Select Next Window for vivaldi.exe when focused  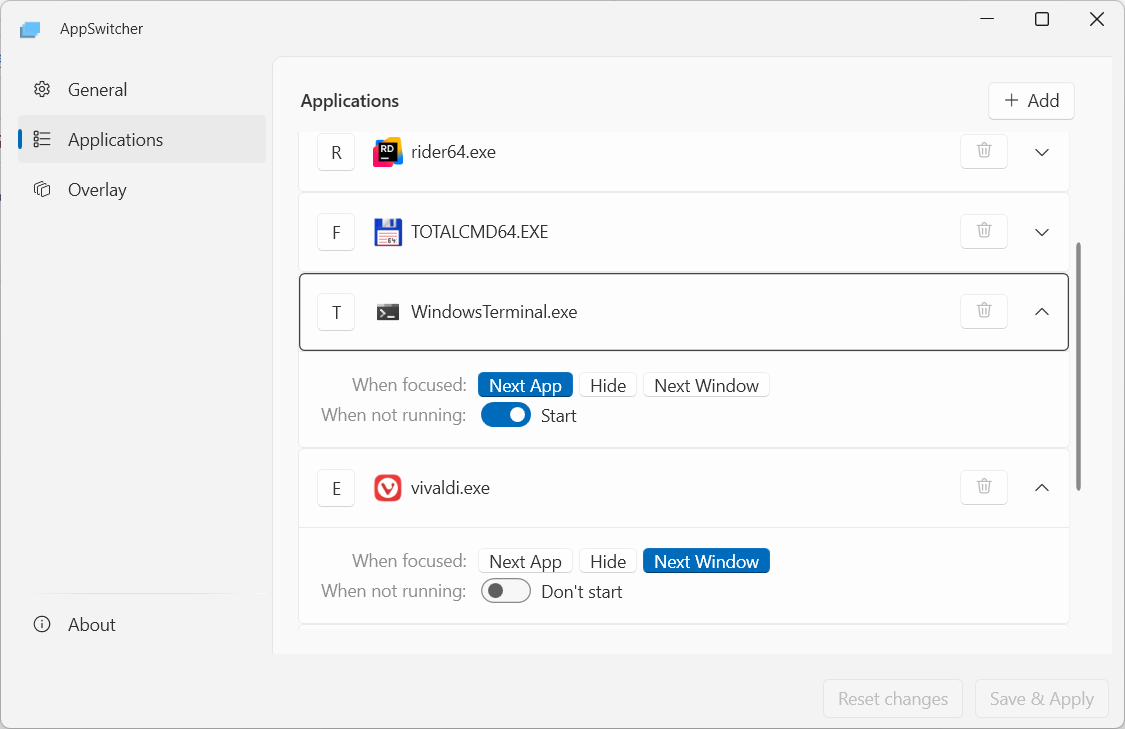coord(706,560)
